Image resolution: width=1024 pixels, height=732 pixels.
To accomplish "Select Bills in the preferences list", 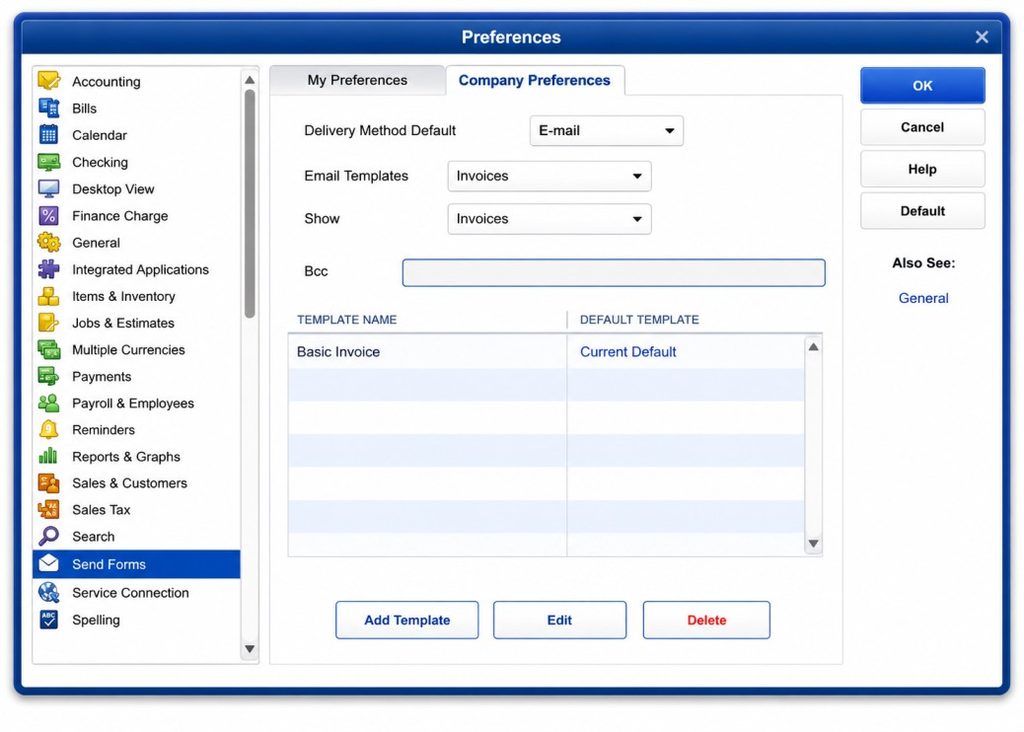I will click(x=136, y=108).
